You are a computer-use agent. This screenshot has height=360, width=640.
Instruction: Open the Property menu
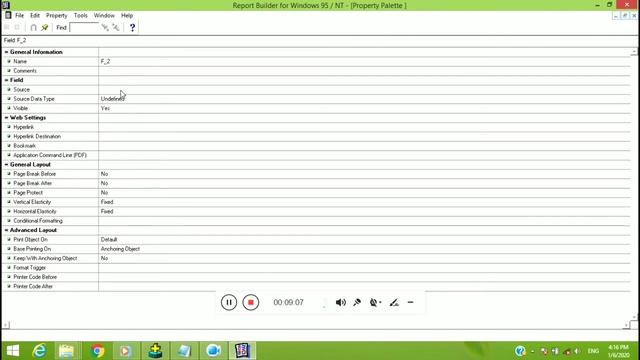(56, 15)
